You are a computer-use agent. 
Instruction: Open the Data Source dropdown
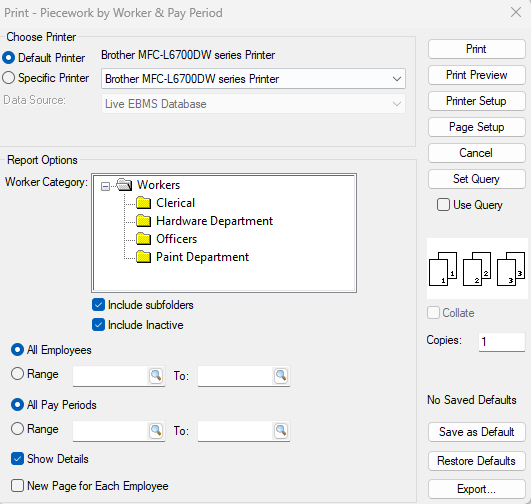pos(397,104)
